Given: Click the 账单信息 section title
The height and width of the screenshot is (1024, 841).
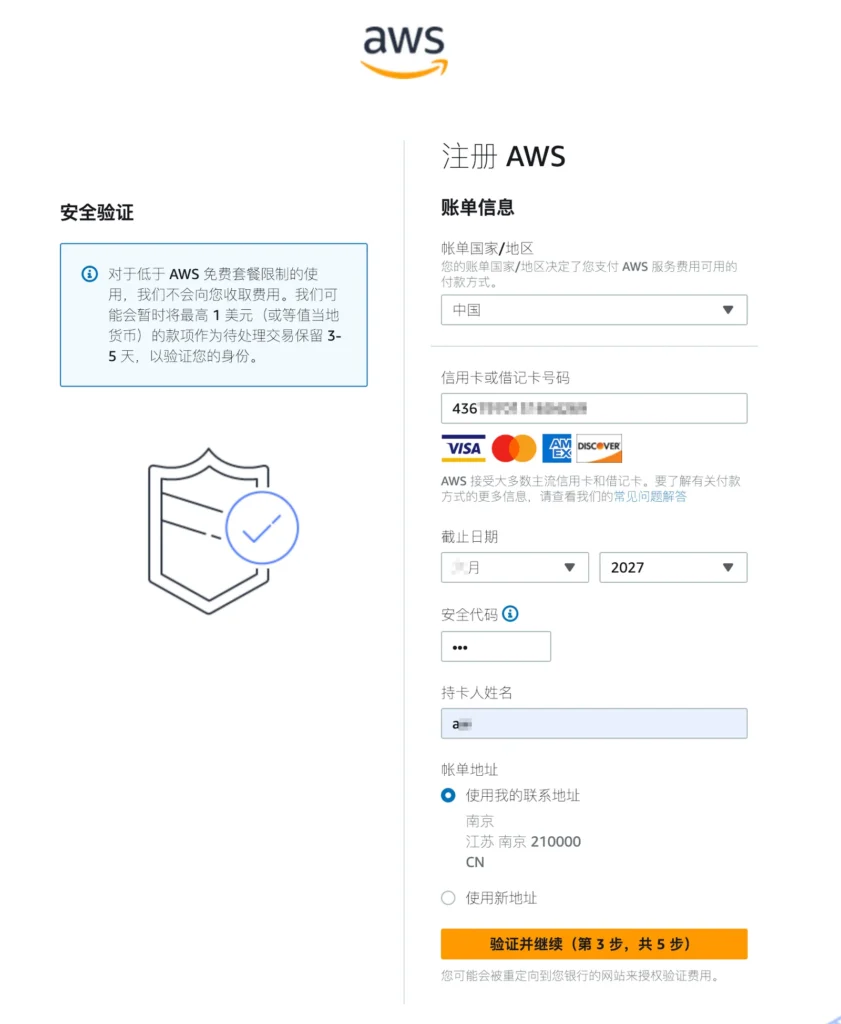Looking at the screenshot, I should point(478,208).
